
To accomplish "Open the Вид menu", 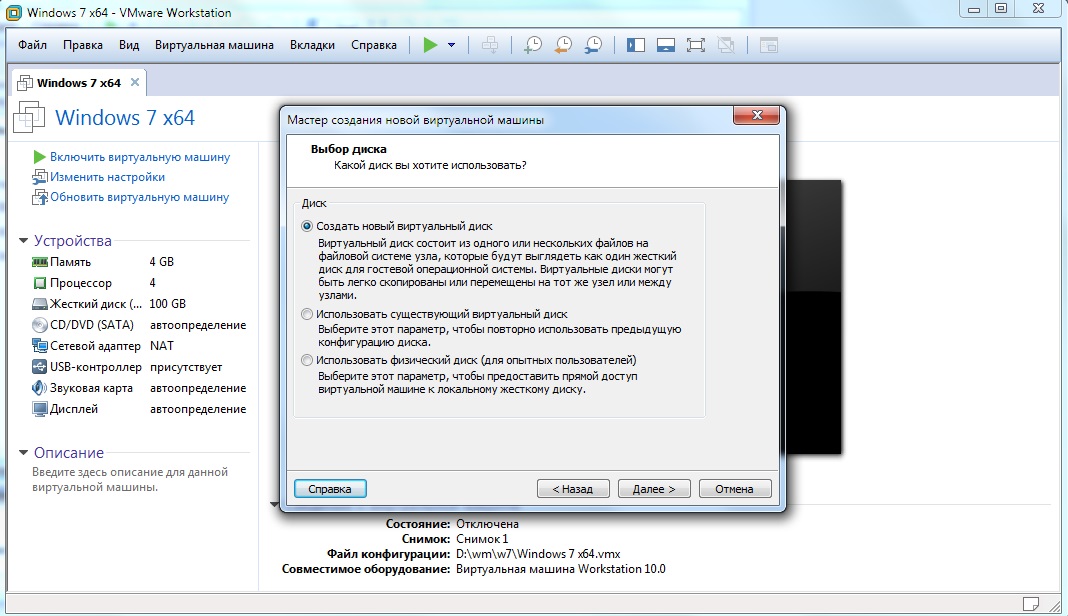I will (x=129, y=45).
